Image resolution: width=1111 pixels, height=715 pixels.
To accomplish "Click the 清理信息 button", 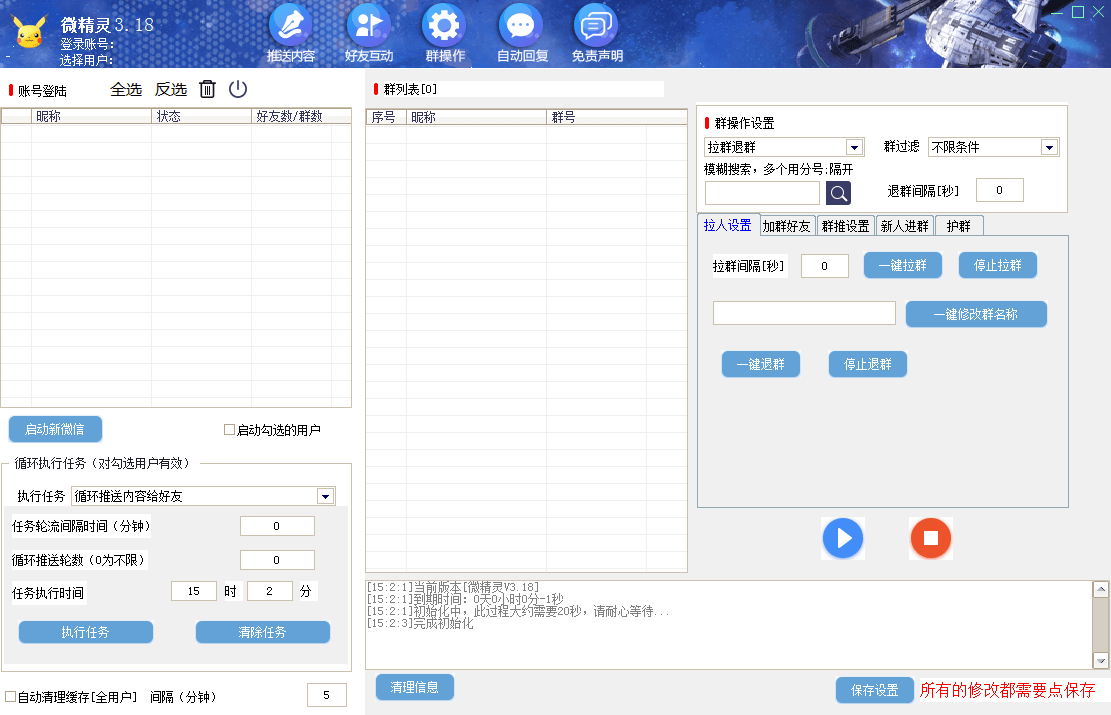I will coord(414,687).
